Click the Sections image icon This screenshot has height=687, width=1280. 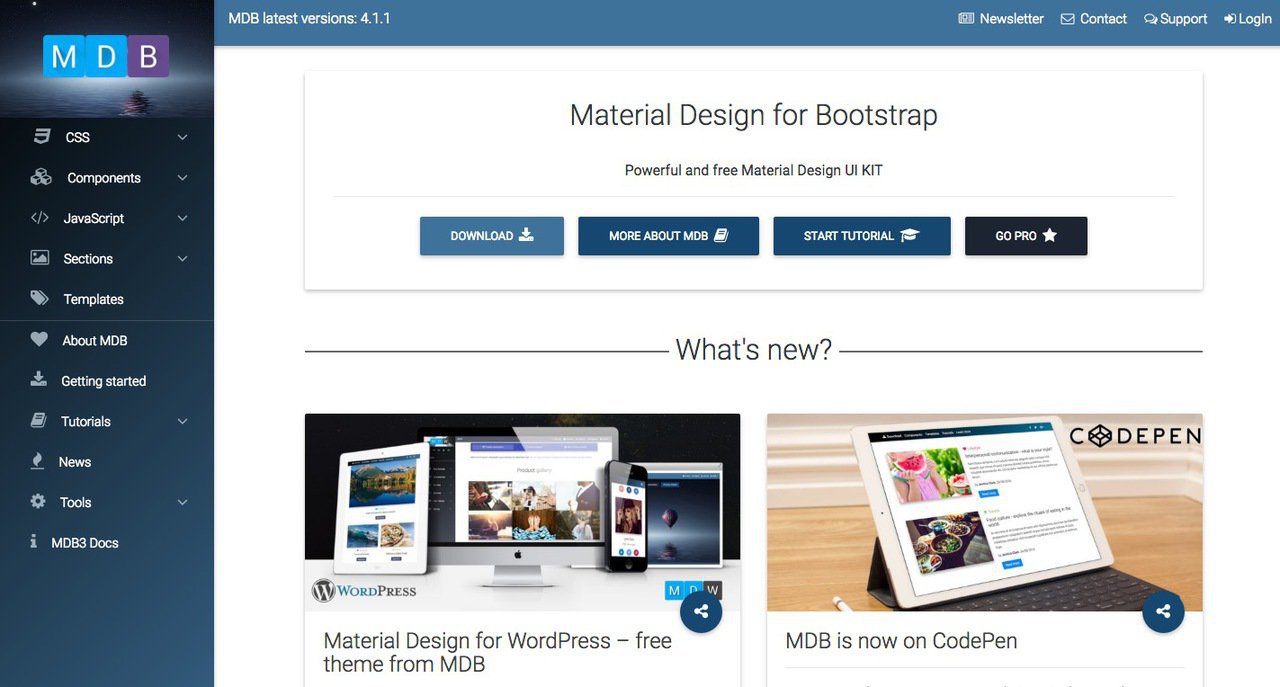tap(40, 258)
